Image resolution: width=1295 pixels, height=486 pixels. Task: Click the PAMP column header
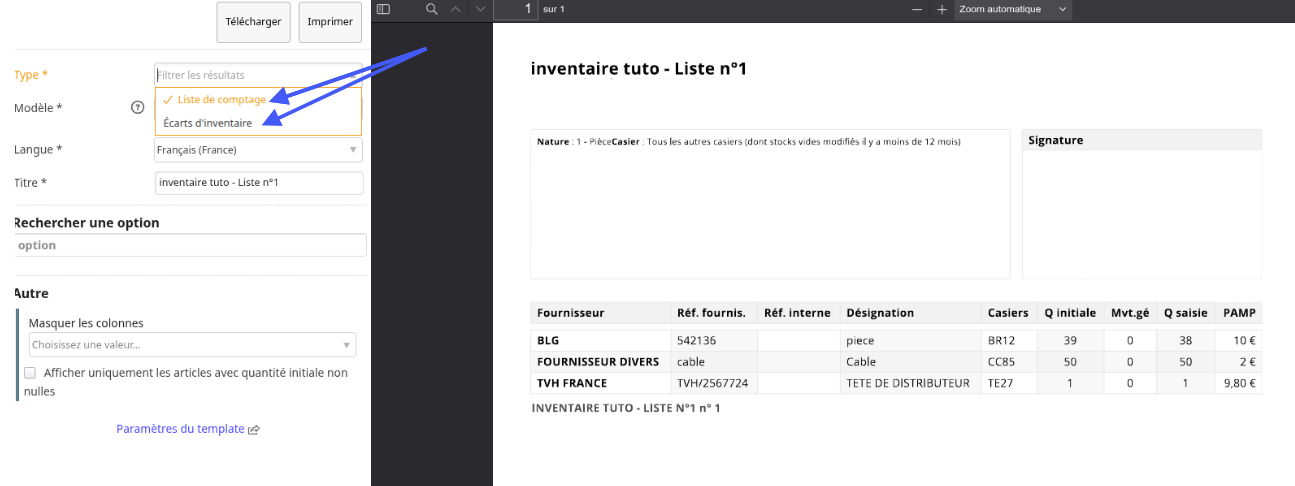[1239, 313]
